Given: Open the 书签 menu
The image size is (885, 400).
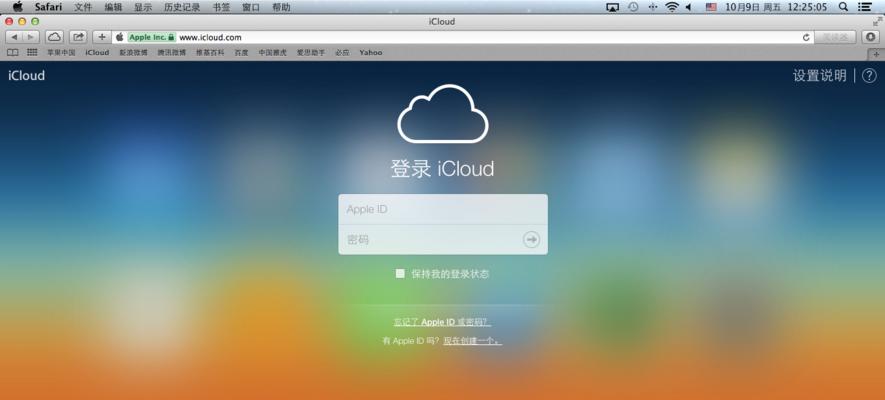Looking at the screenshot, I should (x=221, y=7).
